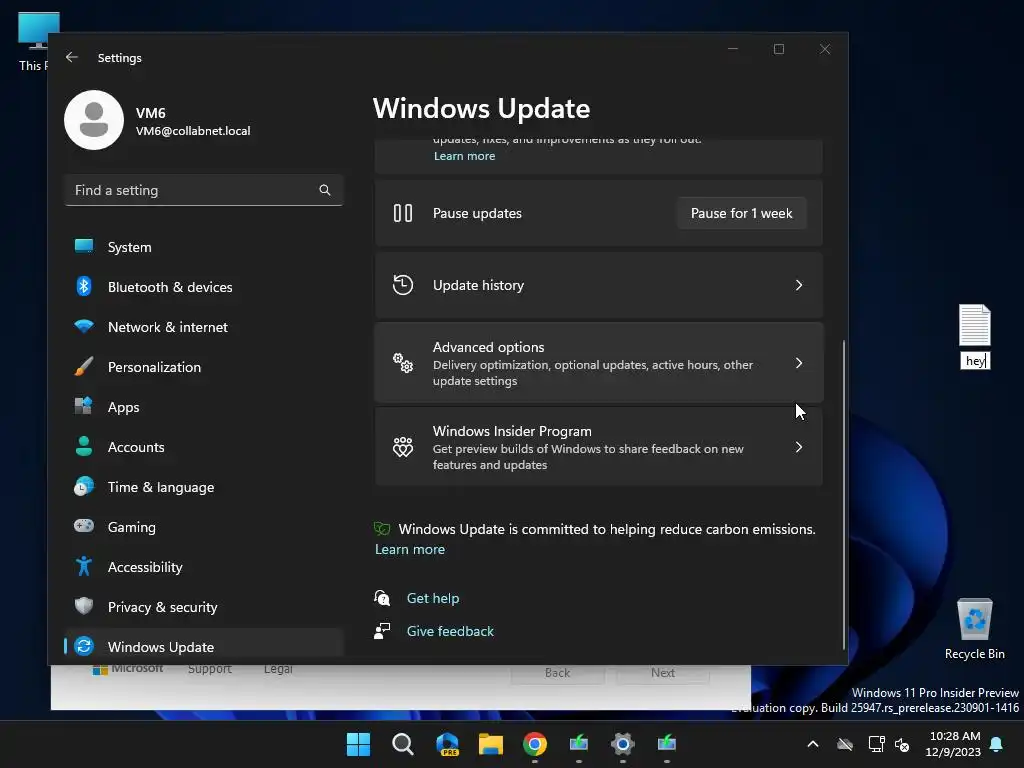The height and width of the screenshot is (768, 1024).
Task: Click the muted volume icon in tray
Action: pyautogui.click(x=902, y=744)
